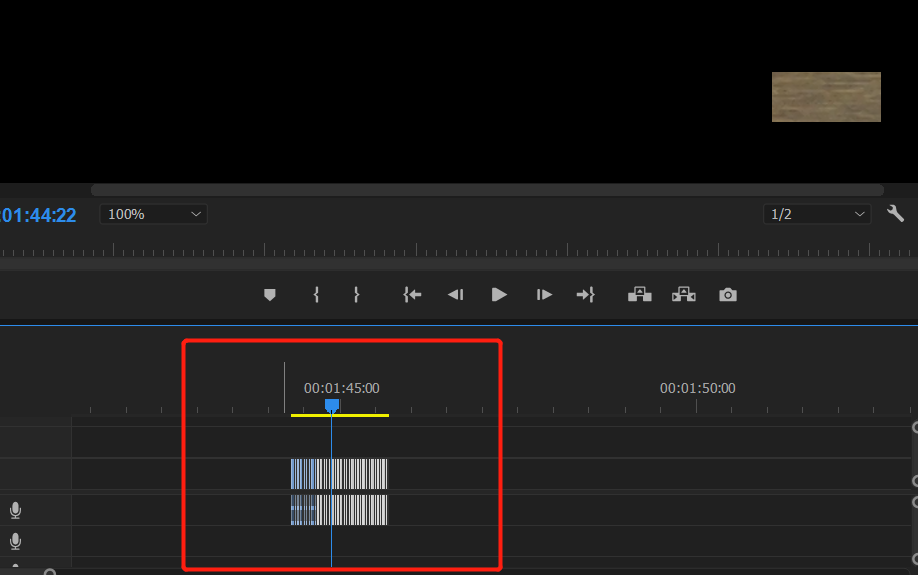Image resolution: width=918 pixels, height=575 pixels.
Task: Toggle voice-over record on upper mic track
Action: pyautogui.click(x=15, y=511)
